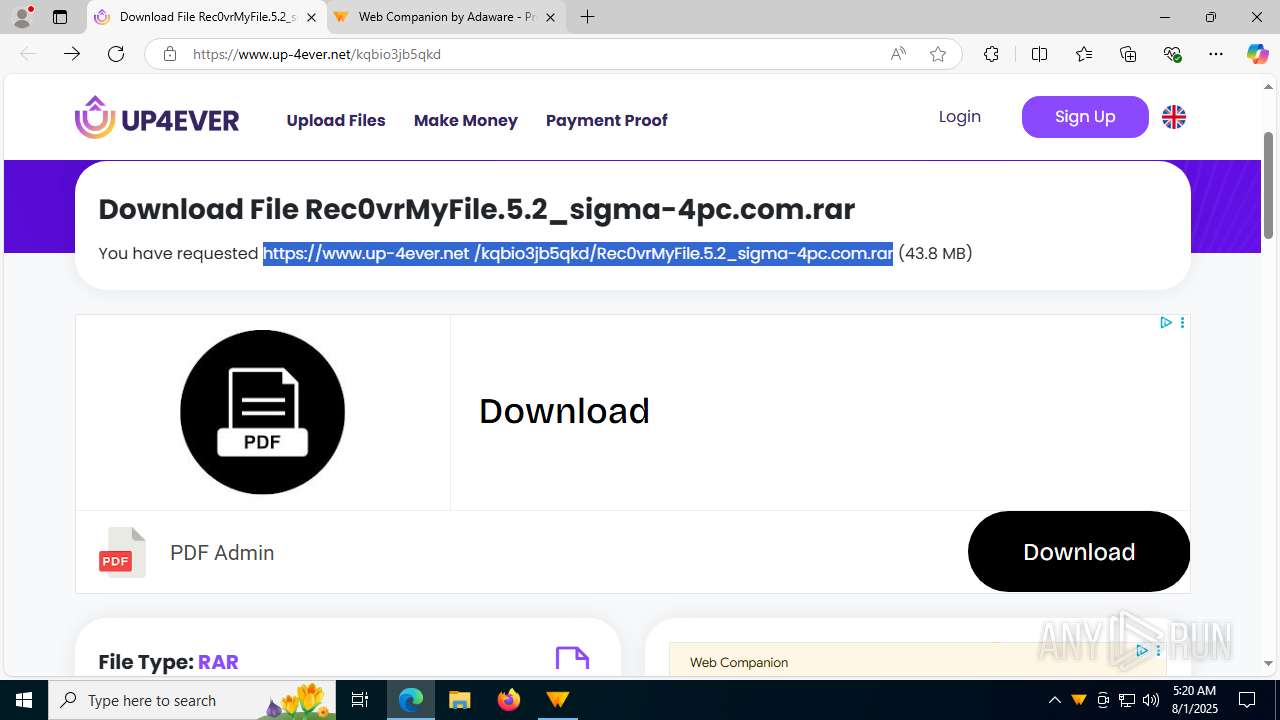The height and width of the screenshot is (720, 1280).
Task: Open Split screen view
Action: [x=1039, y=54]
